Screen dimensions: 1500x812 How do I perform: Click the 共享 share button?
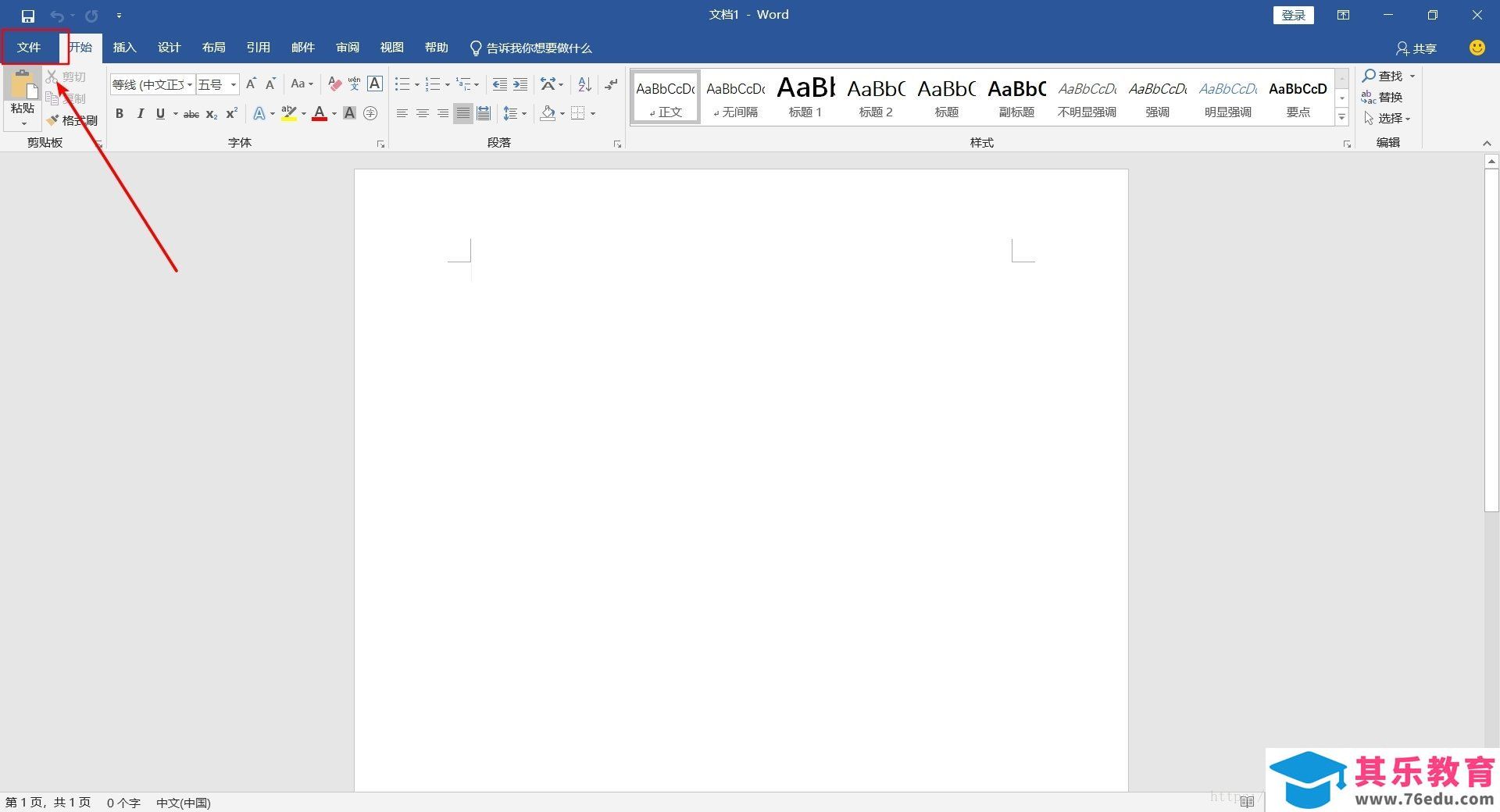click(x=1416, y=48)
